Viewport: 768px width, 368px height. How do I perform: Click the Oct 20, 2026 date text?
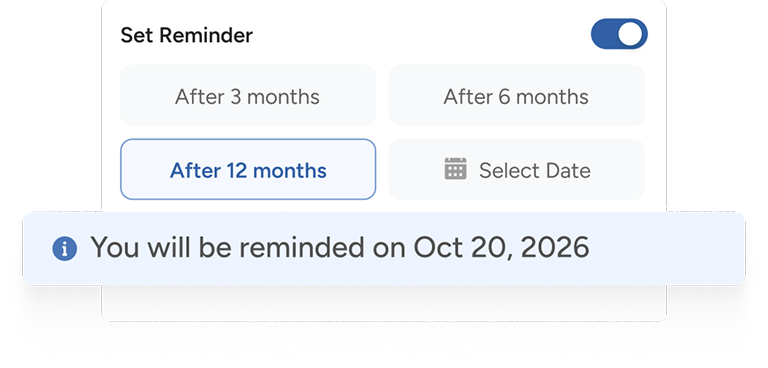(501, 247)
